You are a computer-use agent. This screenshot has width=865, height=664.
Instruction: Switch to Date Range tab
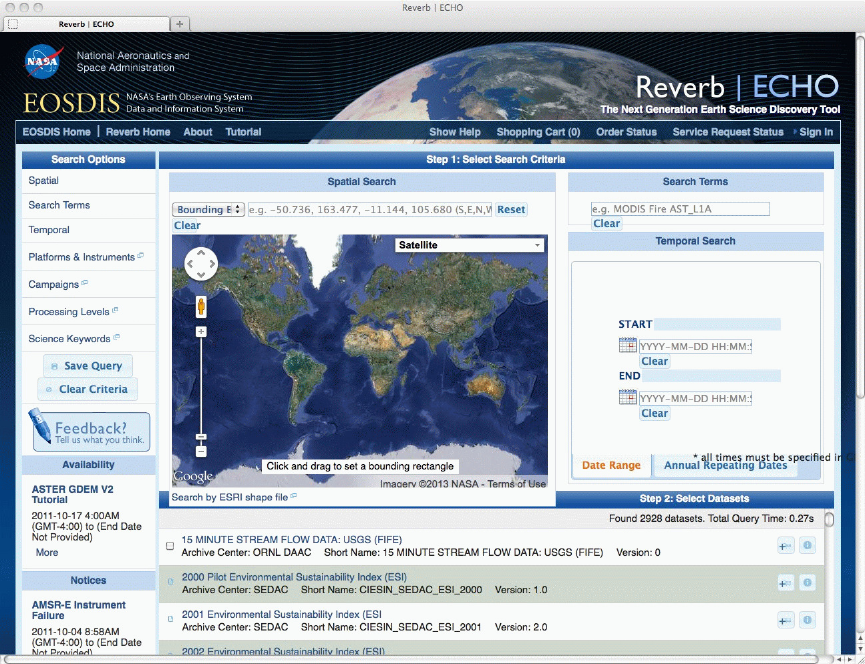[x=611, y=465]
